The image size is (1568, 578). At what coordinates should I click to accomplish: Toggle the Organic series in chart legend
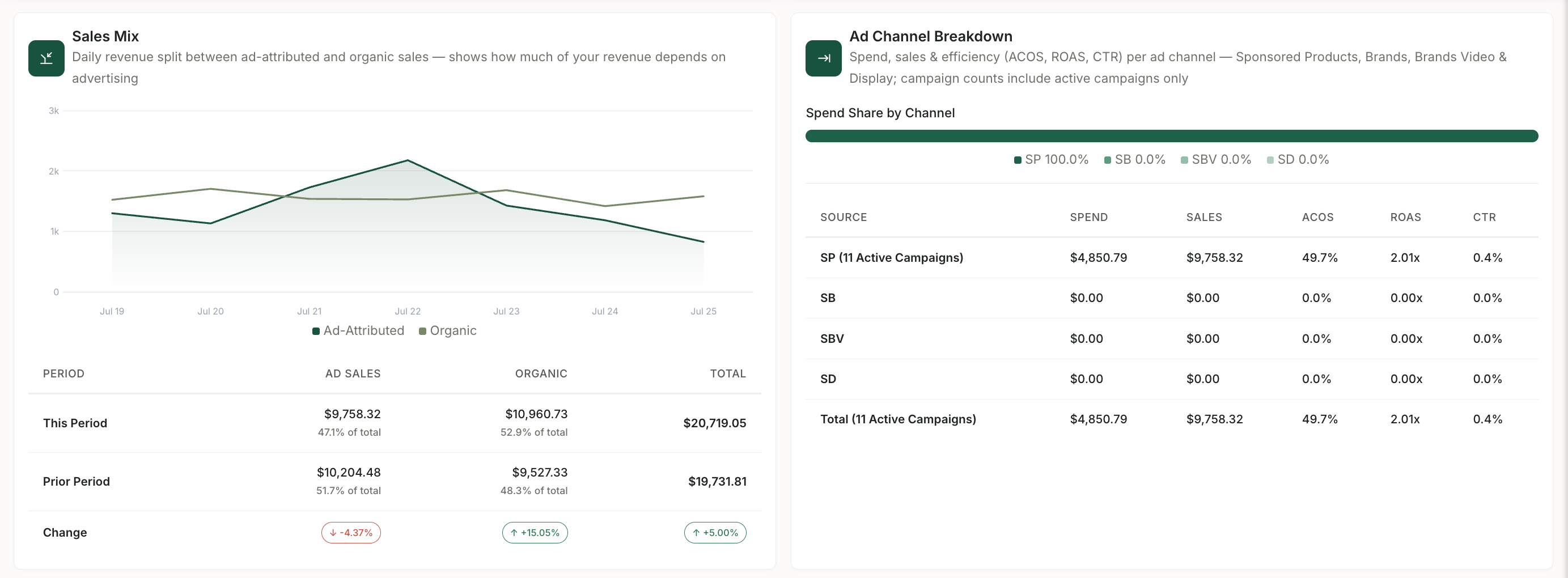(447, 330)
